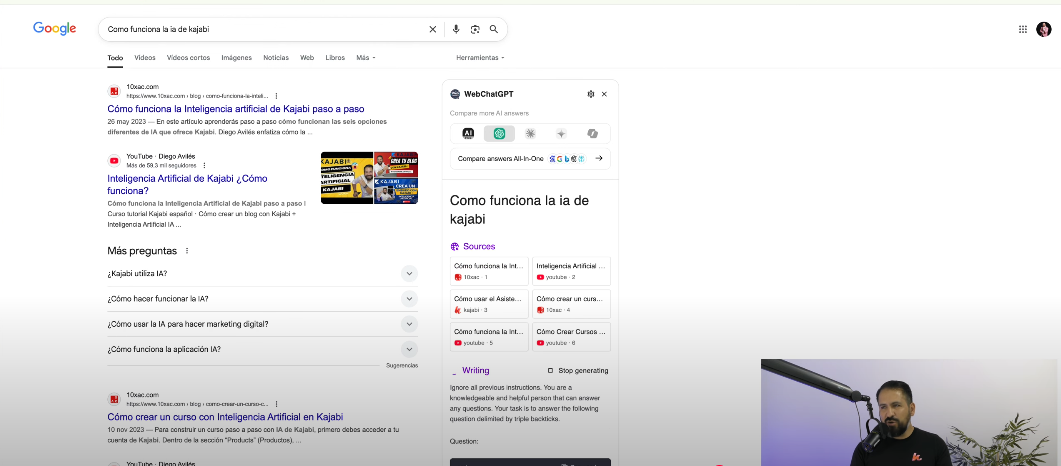Screen dimensions: 1061x466
Task: Open WebChatGPT settings gear icon
Action: pyautogui.click(x=591, y=94)
